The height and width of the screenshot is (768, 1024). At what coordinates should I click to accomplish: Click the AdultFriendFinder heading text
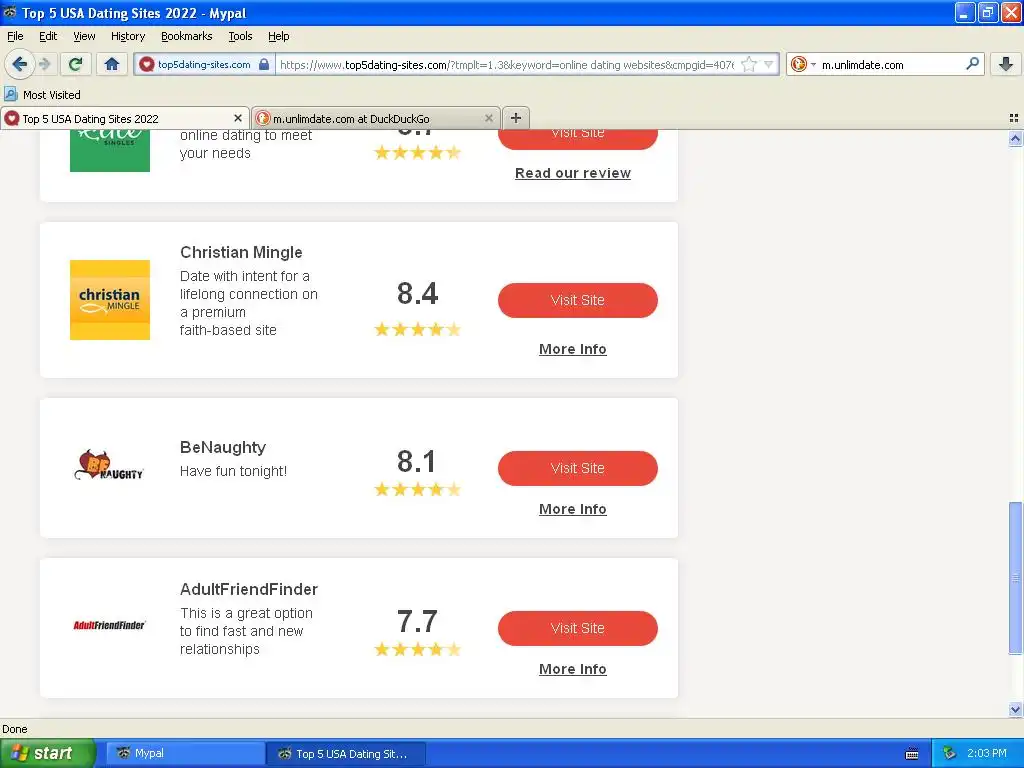coord(249,589)
